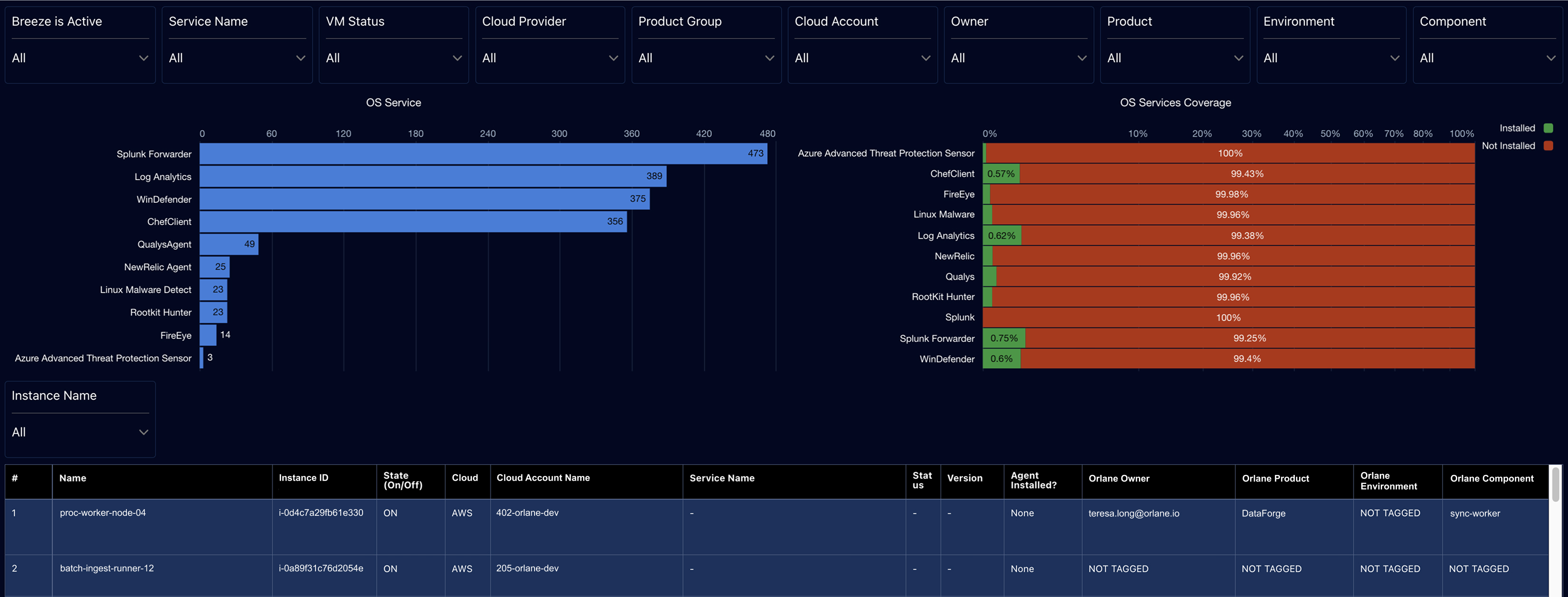Select the Splunk Forwarder bar showing 473
Image resolution: width=1568 pixels, height=597 pixels.
click(x=483, y=153)
